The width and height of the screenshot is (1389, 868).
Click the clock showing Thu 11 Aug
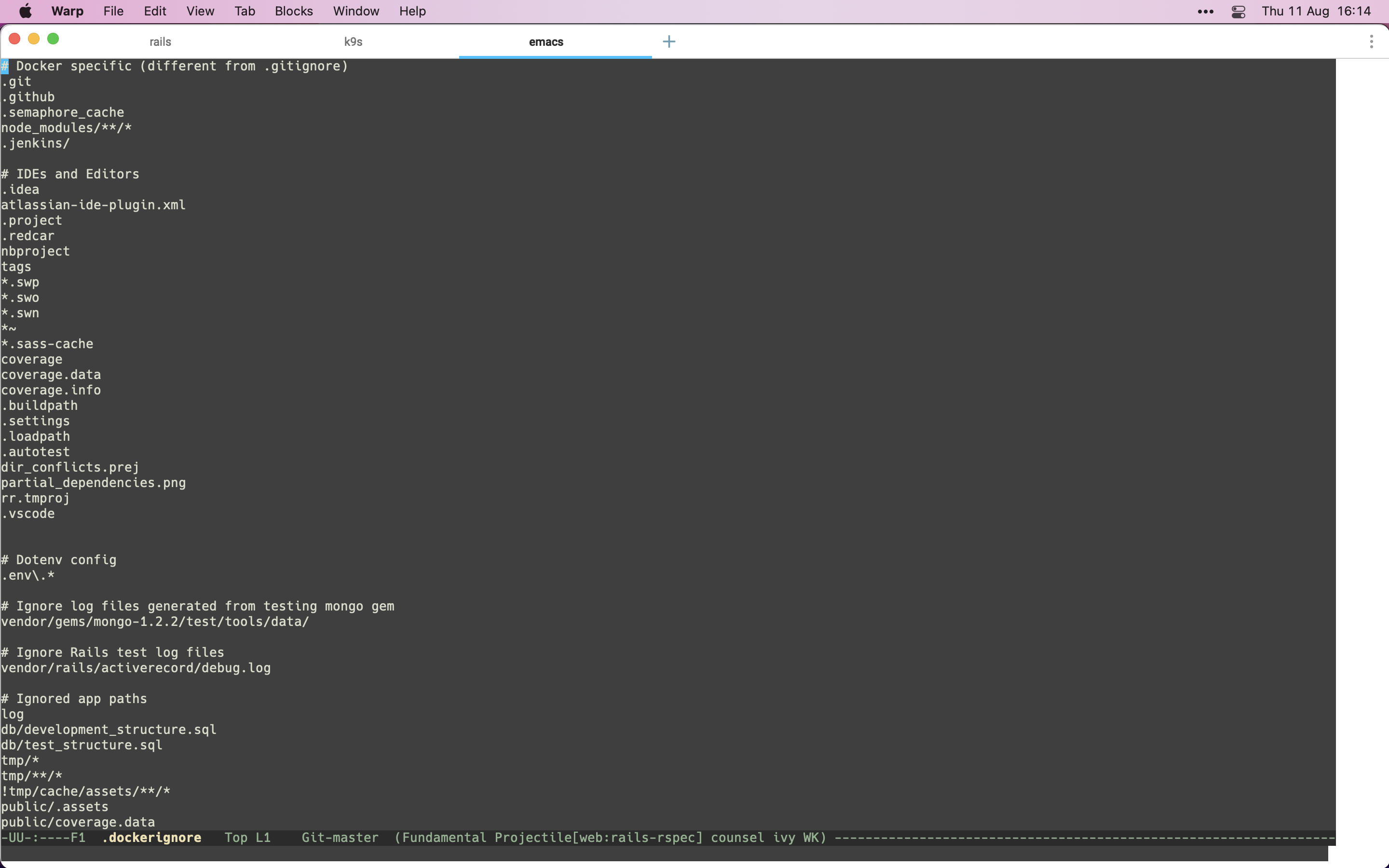pyautogui.click(x=1316, y=11)
